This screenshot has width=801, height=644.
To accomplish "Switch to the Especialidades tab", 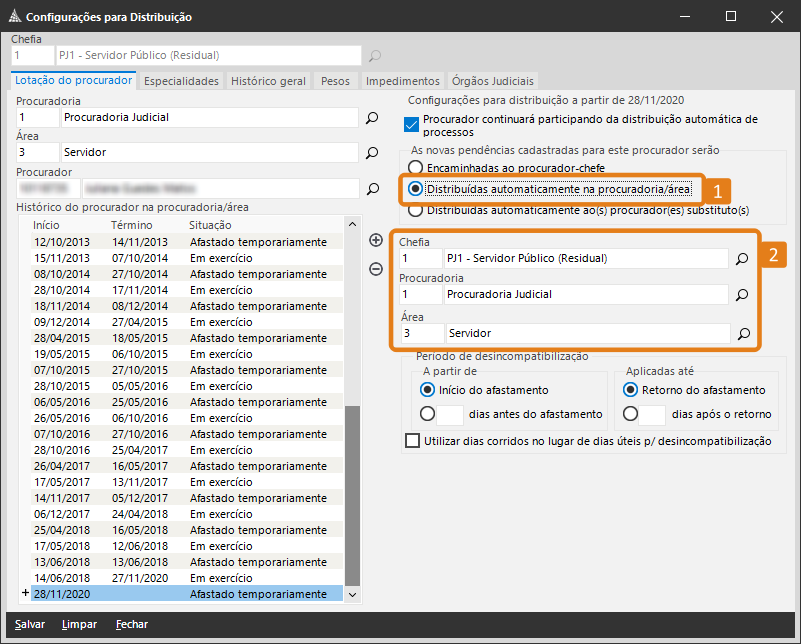I will (x=181, y=81).
